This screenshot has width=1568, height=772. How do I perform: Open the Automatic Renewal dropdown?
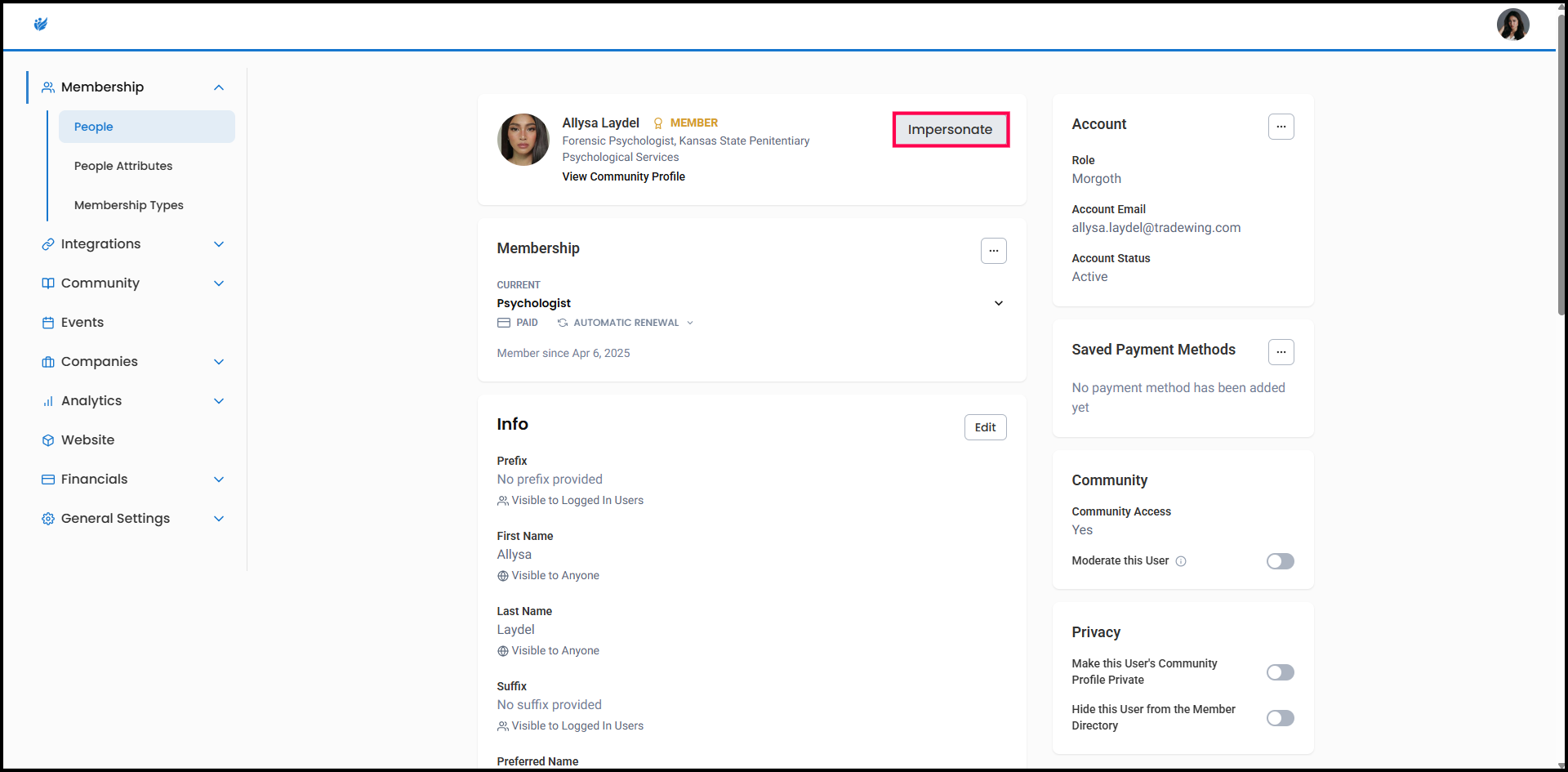[690, 323]
